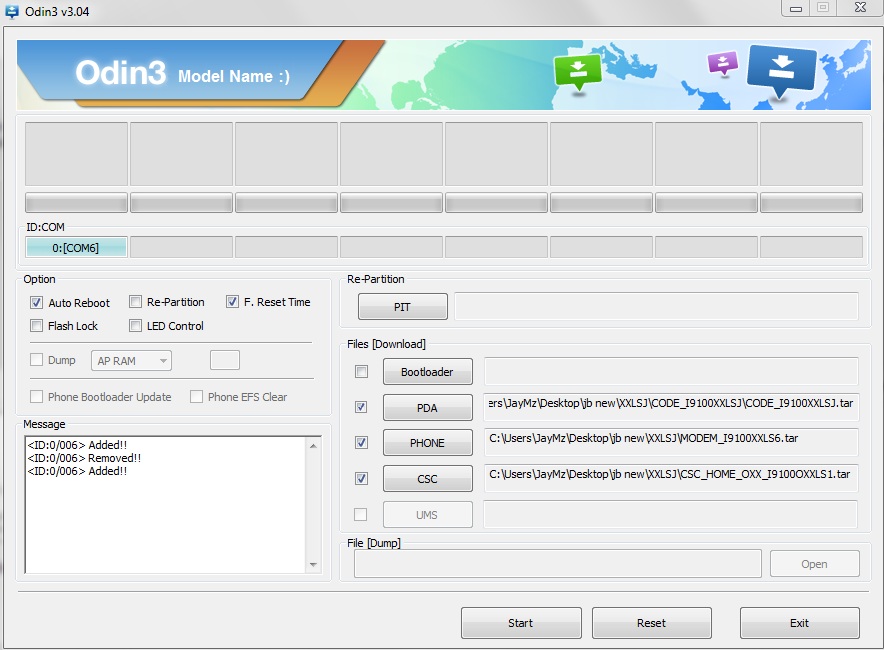Click the Reset button
This screenshot has width=884, height=650.
(x=652, y=623)
